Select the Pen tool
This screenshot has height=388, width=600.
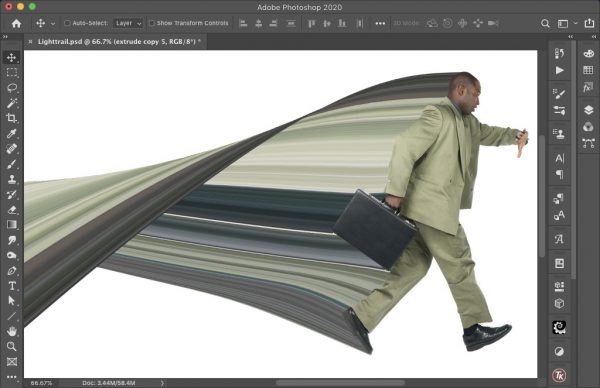(11, 271)
